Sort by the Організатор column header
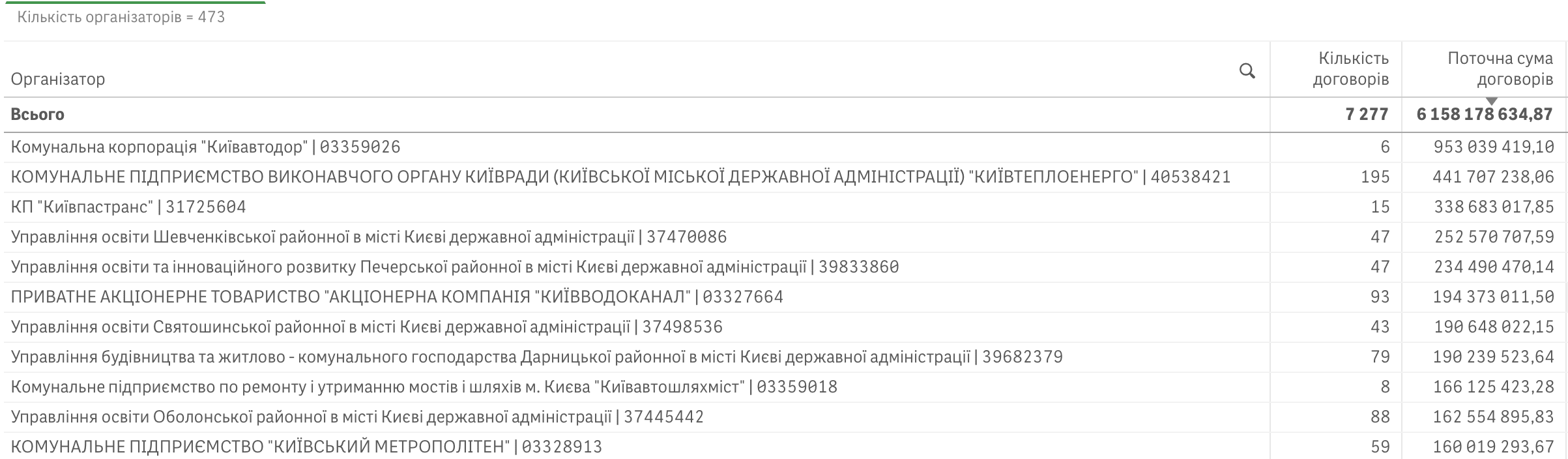 click(x=58, y=79)
